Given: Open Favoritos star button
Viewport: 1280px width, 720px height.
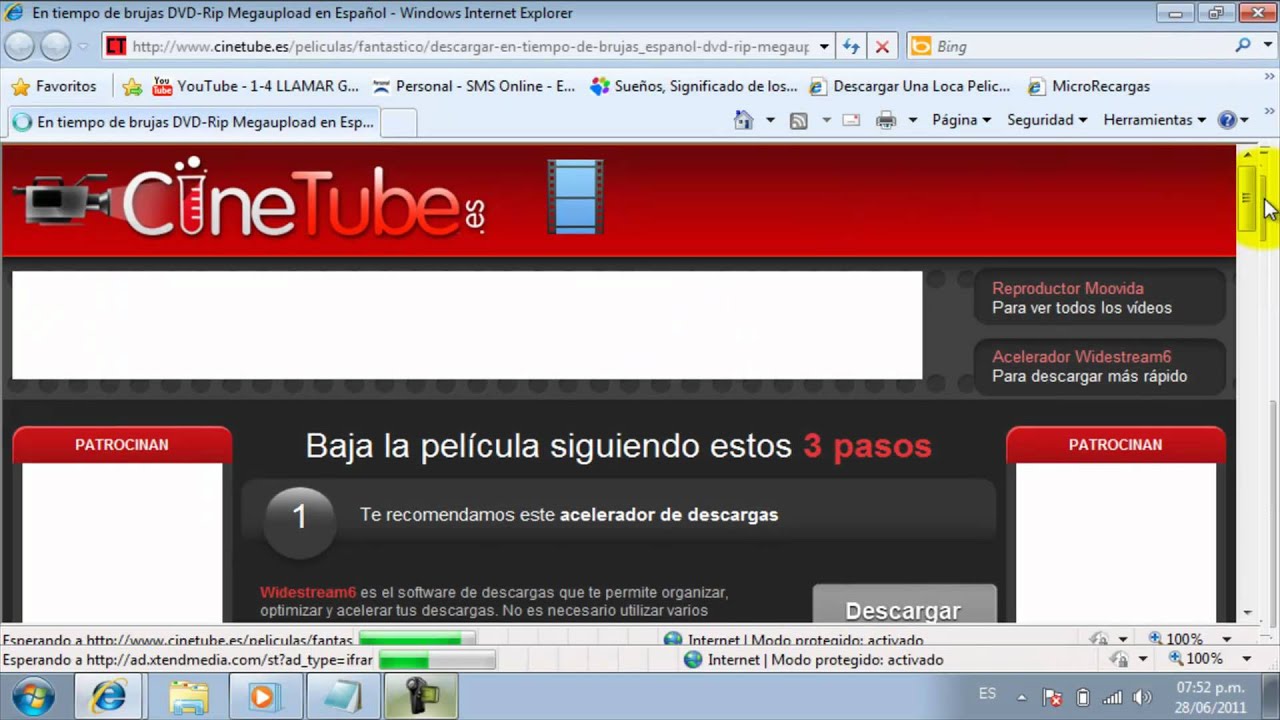Looking at the screenshot, I should tap(54, 86).
